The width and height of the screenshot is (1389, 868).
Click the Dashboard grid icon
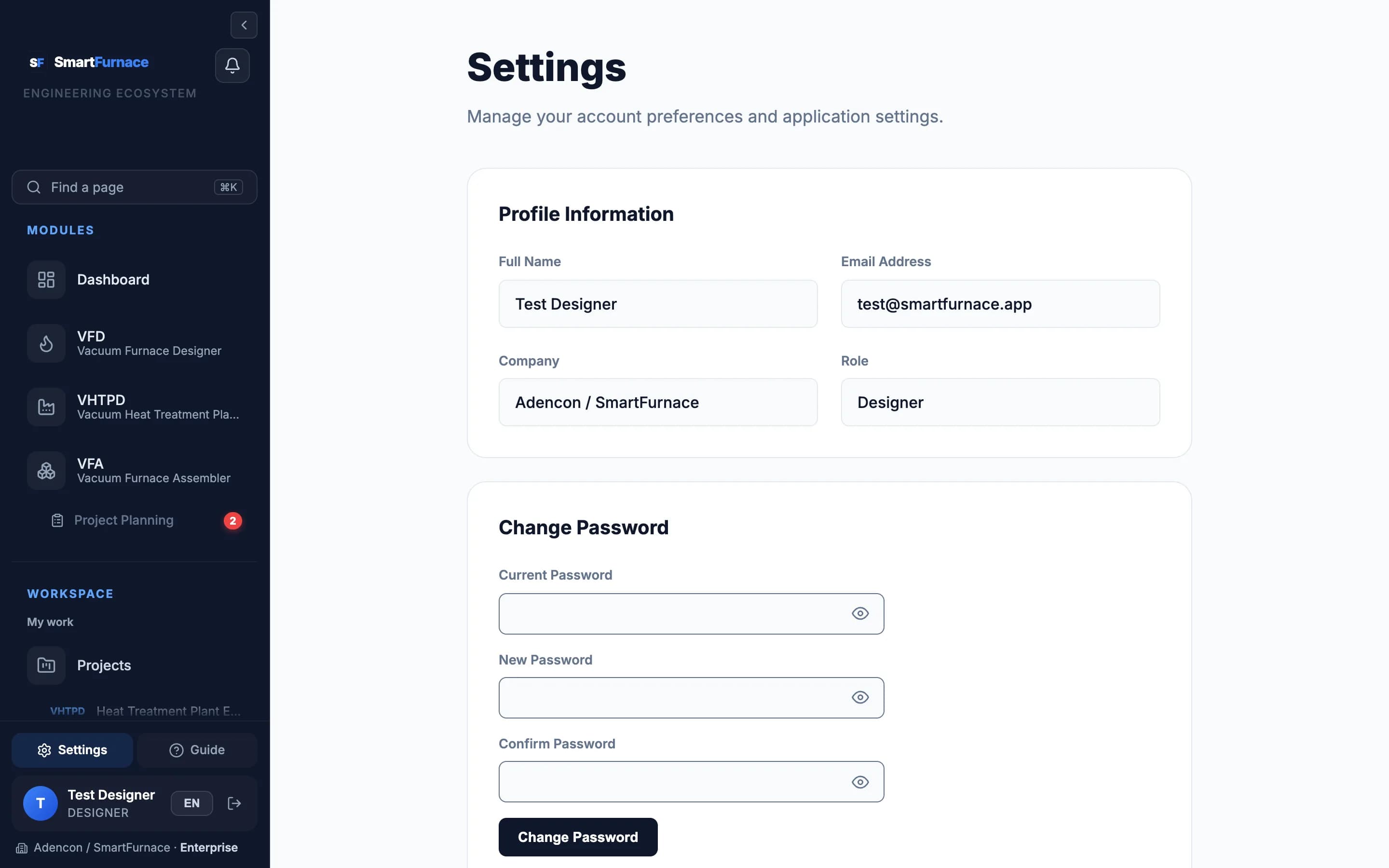point(46,280)
